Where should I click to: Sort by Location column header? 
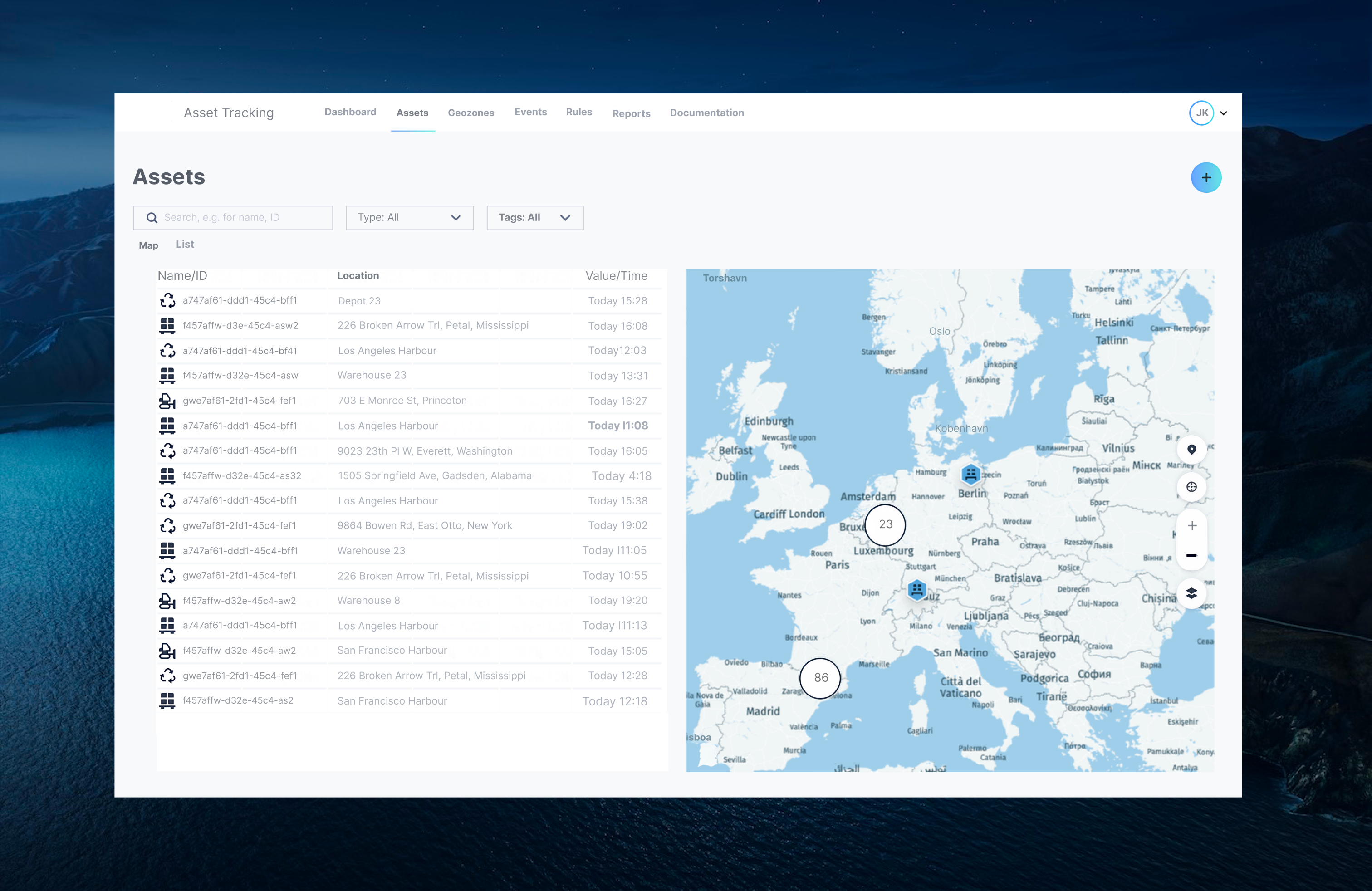point(358,275)
